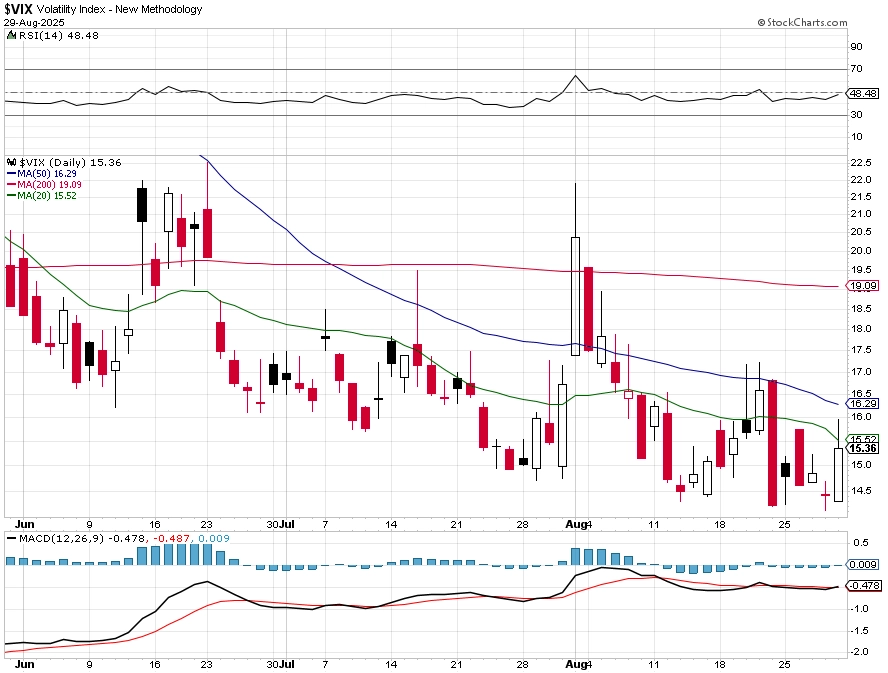Viewport: 888px width, 673px height.
Task: Click the red MA(200) legend label
Action: (49, 185)
